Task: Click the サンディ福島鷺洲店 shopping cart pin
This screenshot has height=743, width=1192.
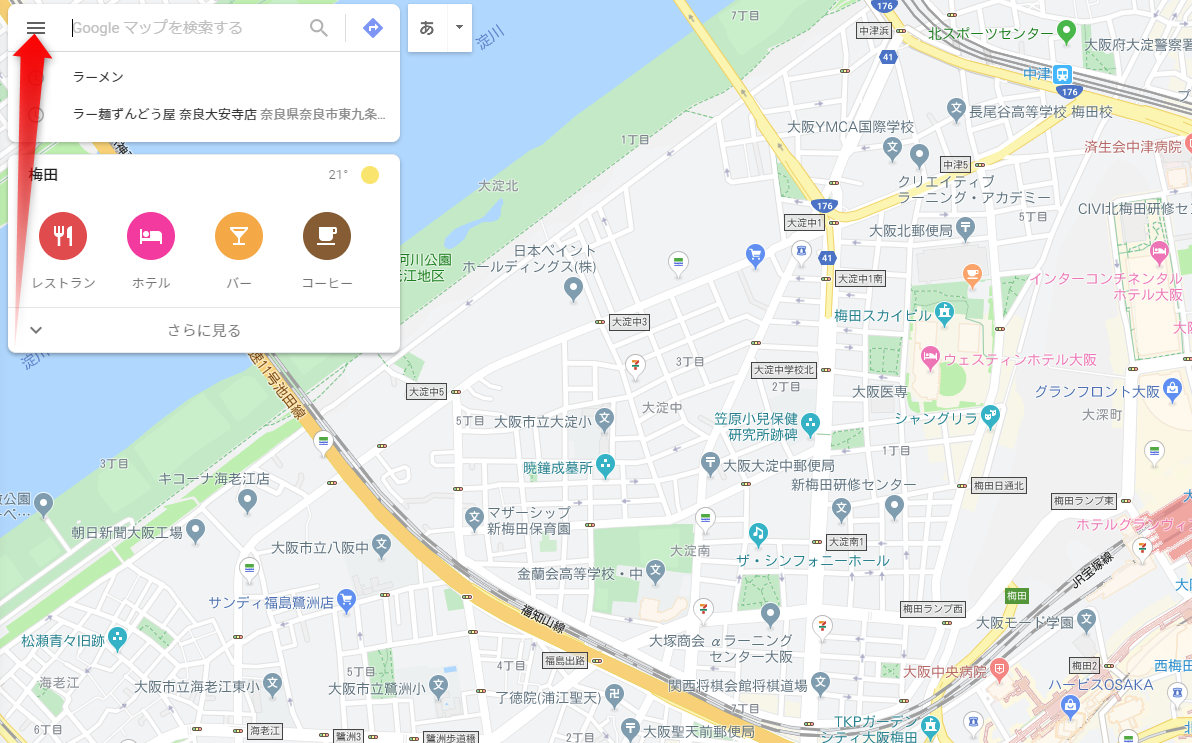Action: 346,600
